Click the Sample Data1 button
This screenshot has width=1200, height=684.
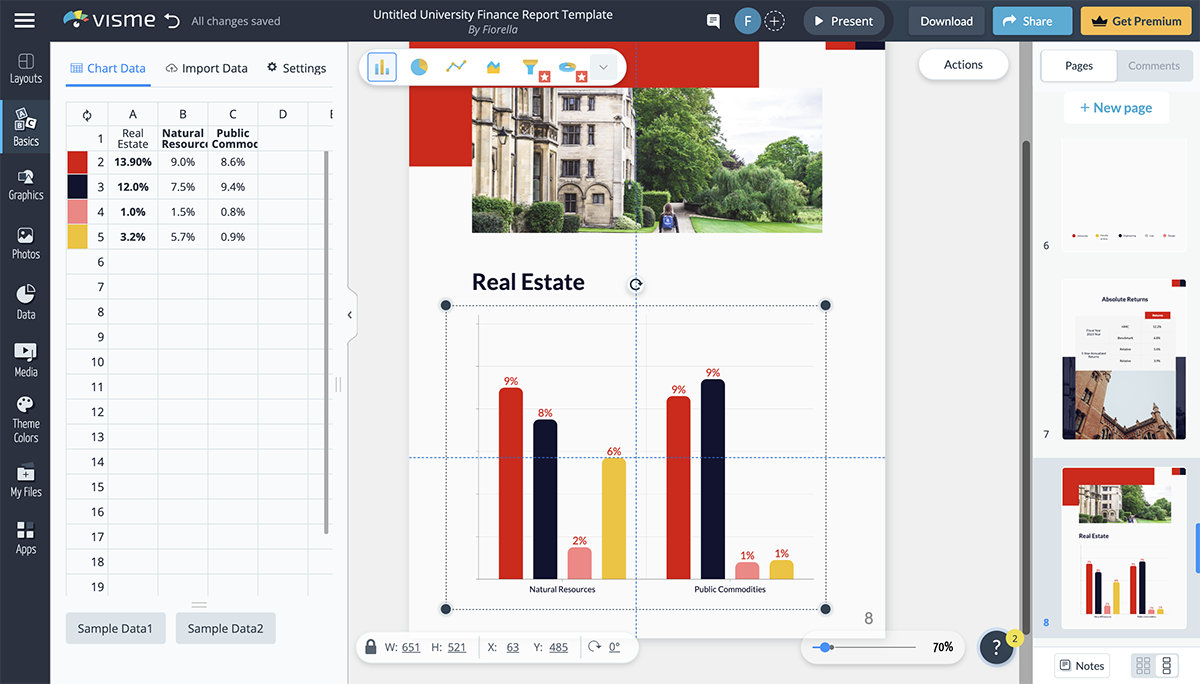pos(116,628)
